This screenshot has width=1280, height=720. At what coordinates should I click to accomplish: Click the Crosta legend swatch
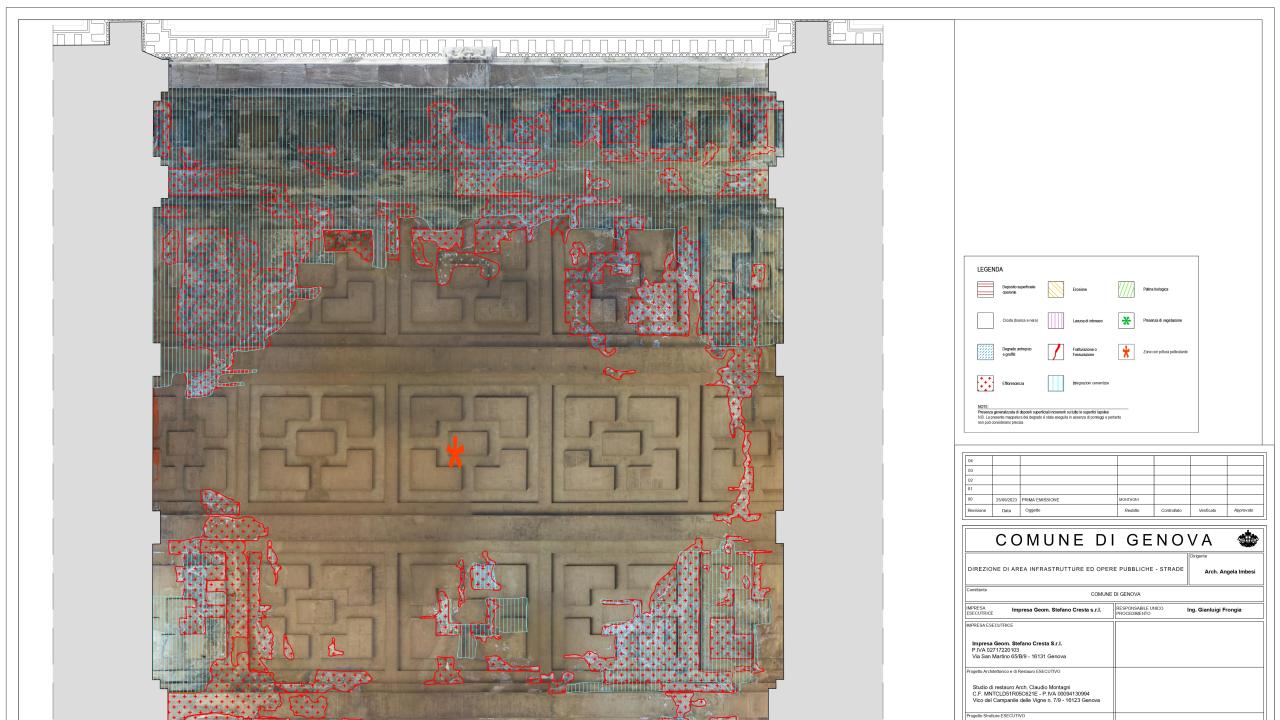click(x=985, y=320)
